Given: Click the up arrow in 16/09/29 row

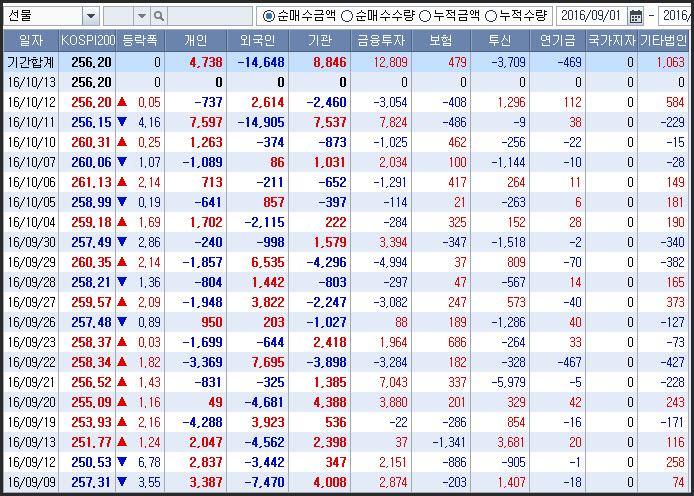Looking at the screenshot, I should [122, 262].
